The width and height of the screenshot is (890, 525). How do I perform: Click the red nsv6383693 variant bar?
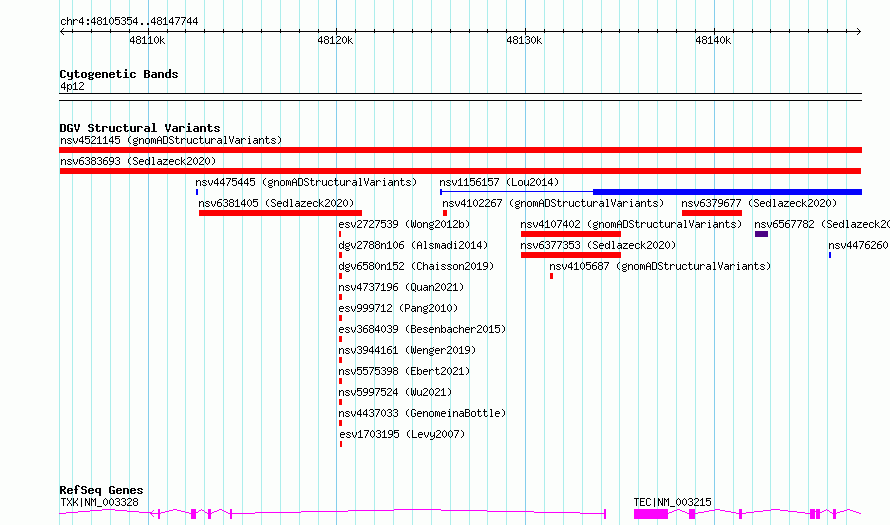[460, 171]
